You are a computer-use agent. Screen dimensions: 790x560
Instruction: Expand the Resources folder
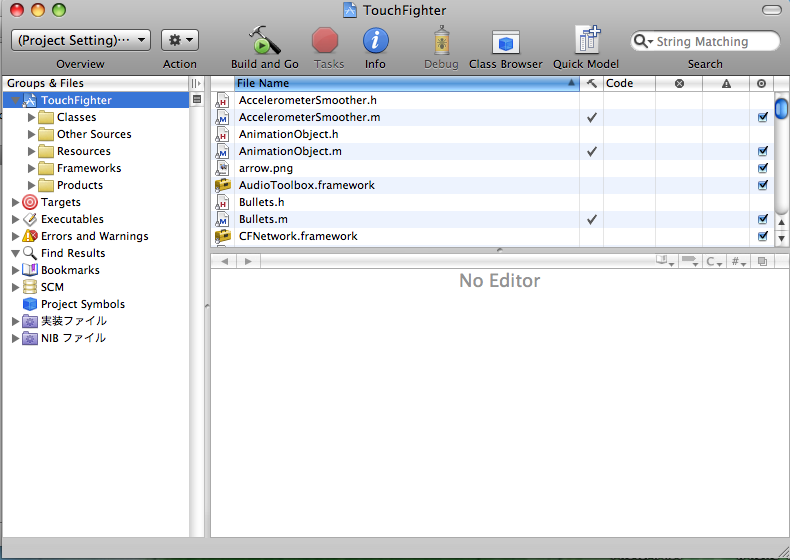click(x=31, y=151)
